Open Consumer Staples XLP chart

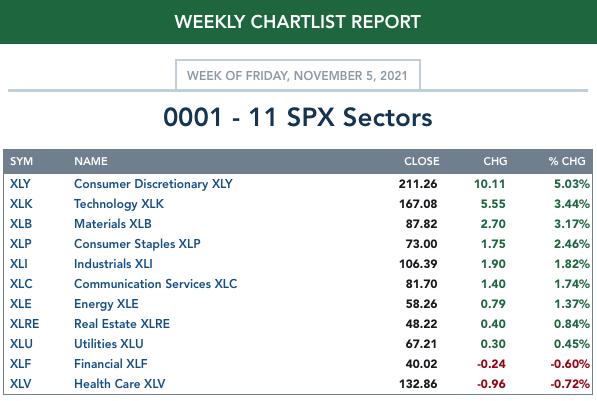[x=137, y=244]
